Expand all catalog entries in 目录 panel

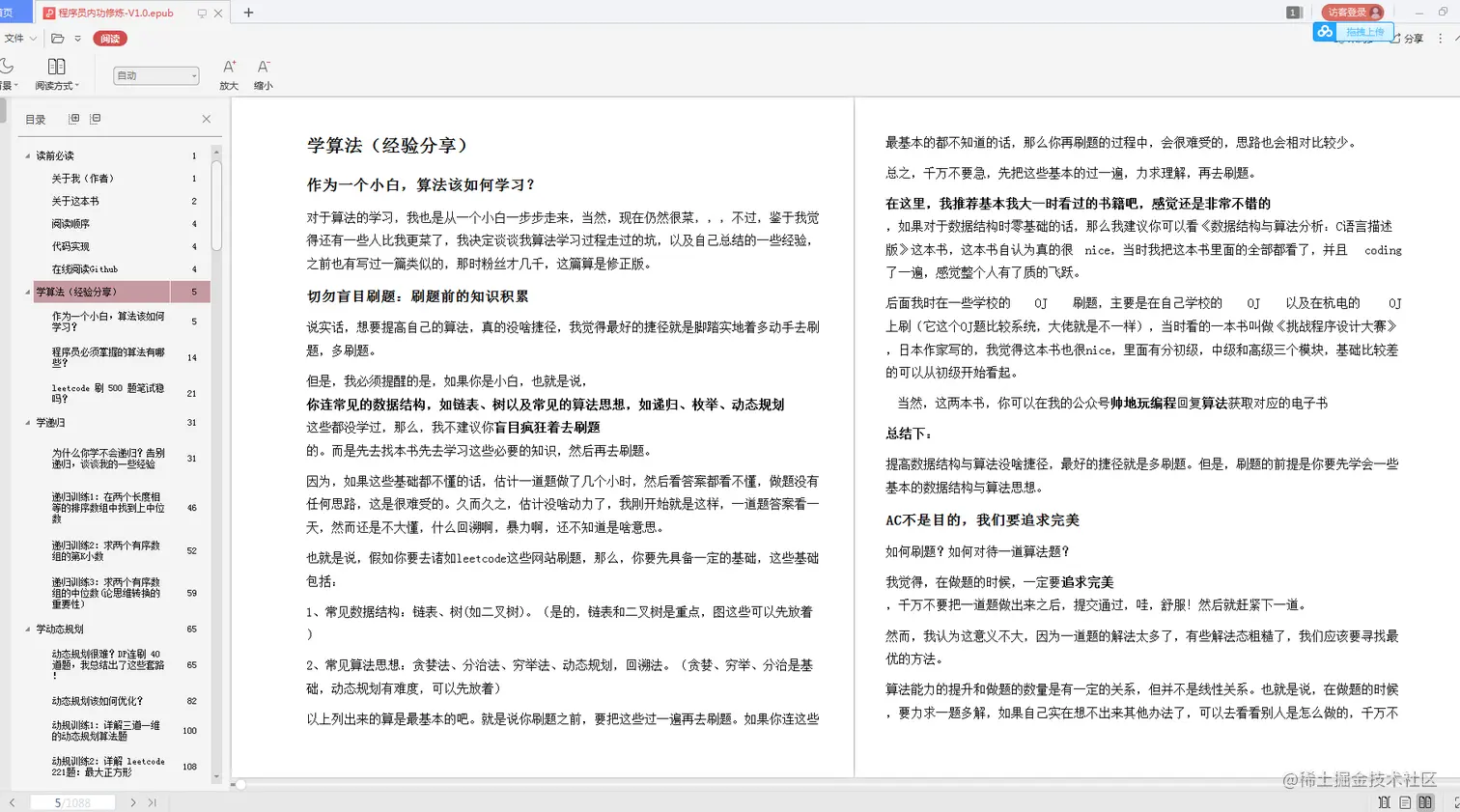(x=74, y=118)
